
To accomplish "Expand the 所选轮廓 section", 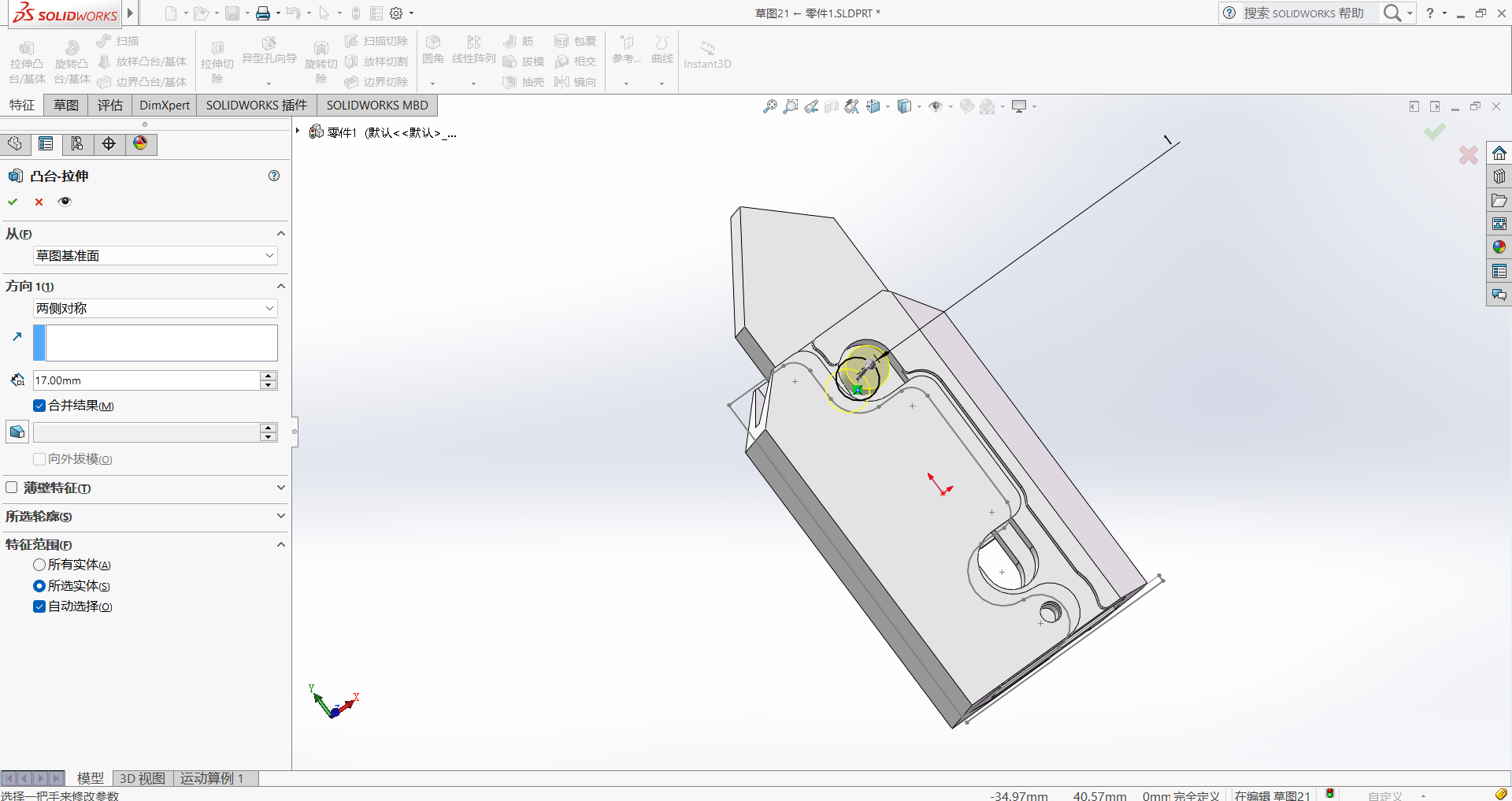I will 280,516.
